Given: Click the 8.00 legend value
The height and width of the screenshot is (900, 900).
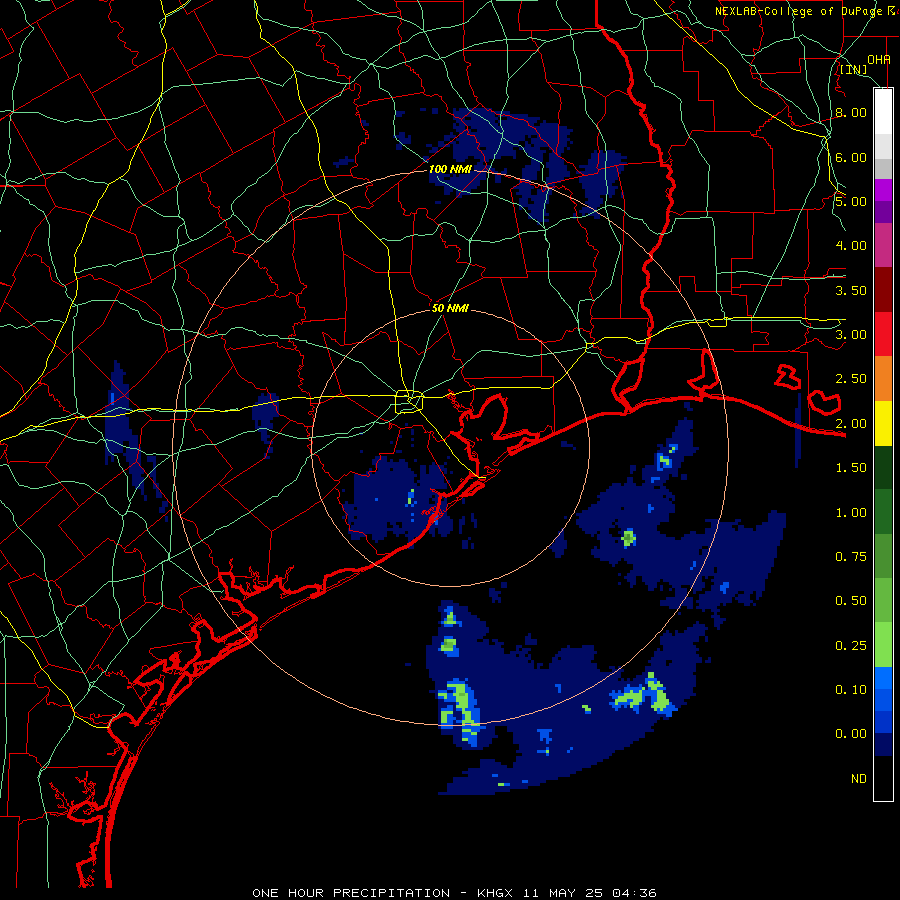Looking at the screenshot, I should [851, 112].
